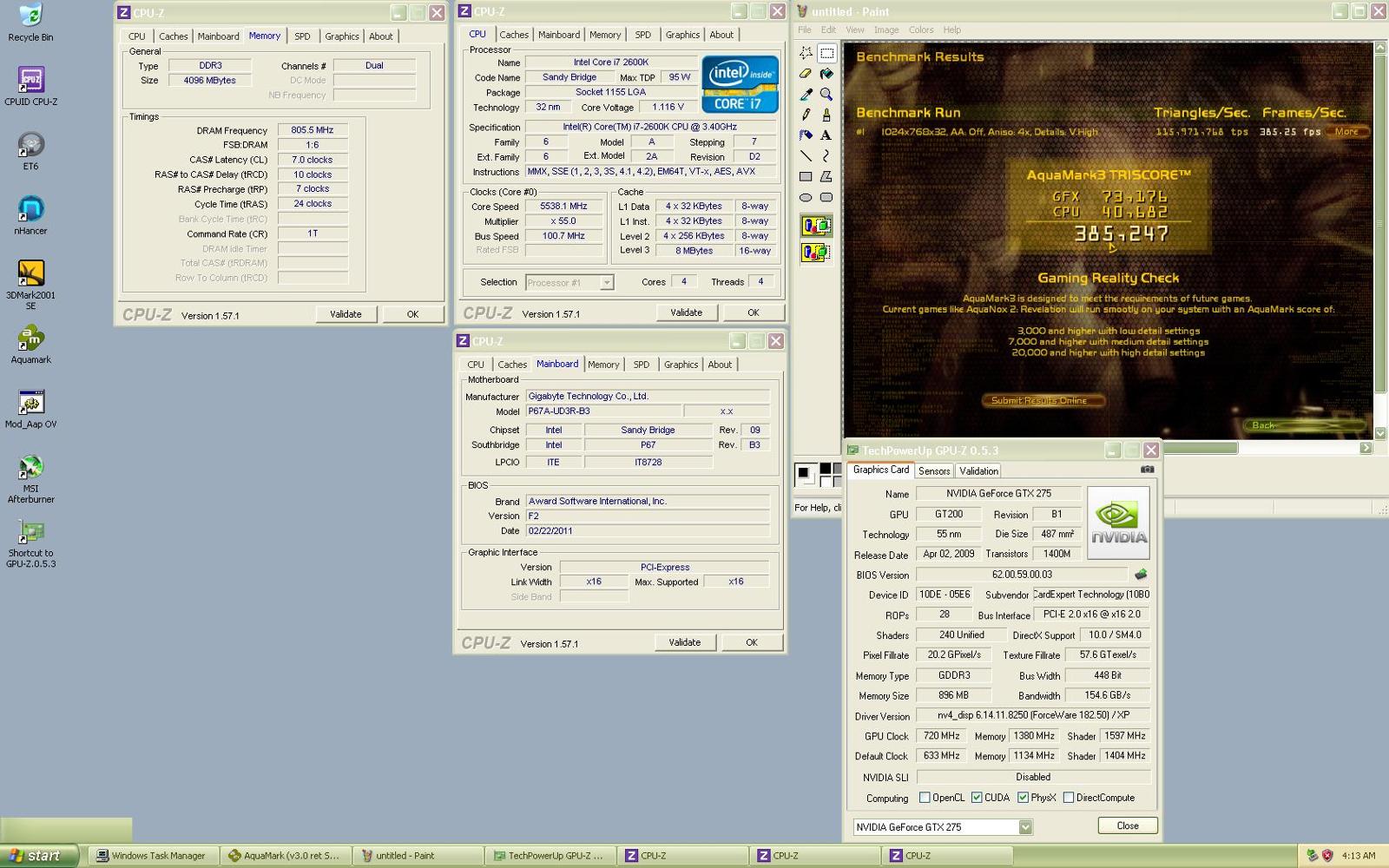
Task: Open the ET6 desktop icon
Action: (x=31, y=151)
